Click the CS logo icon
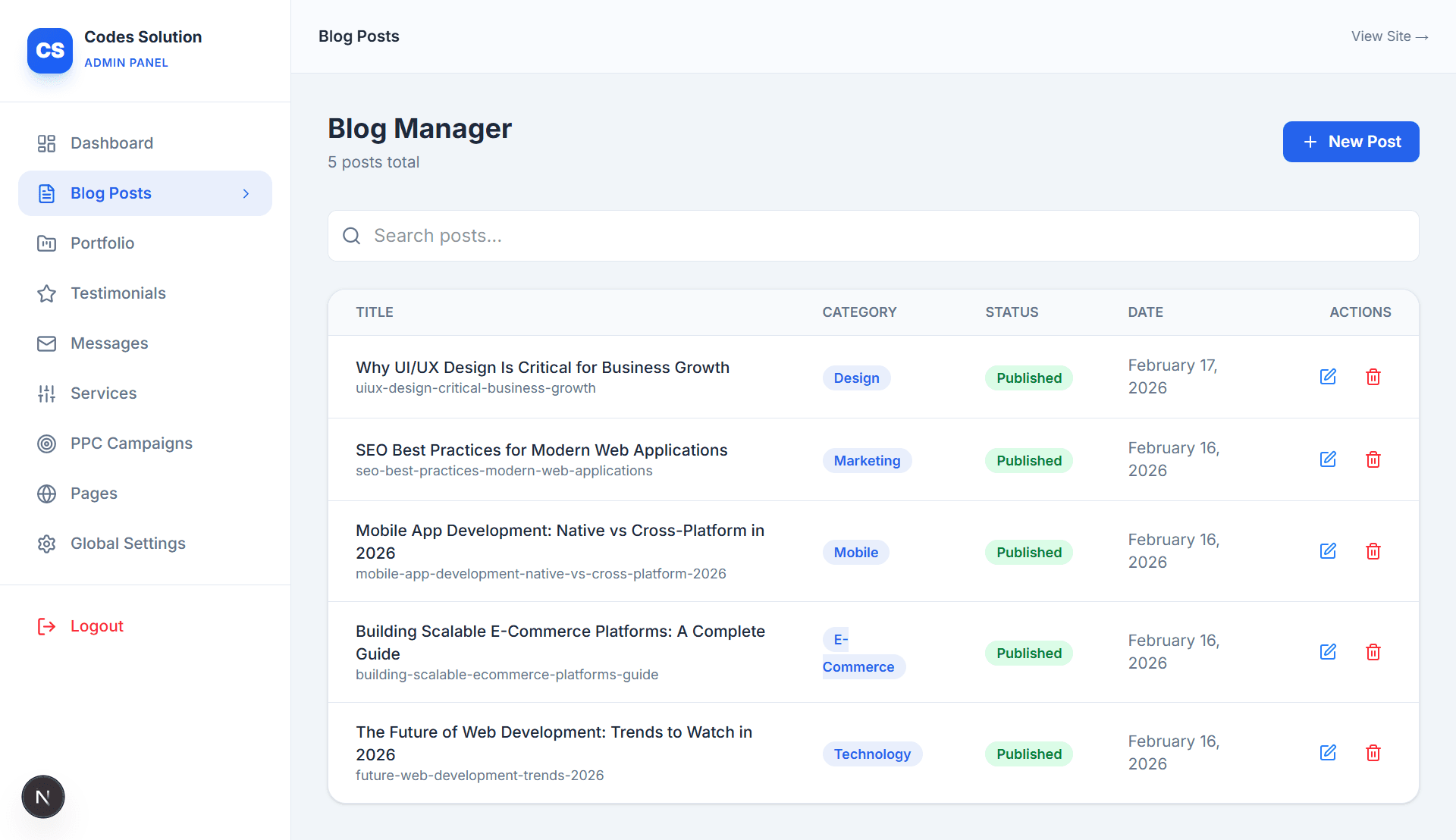 click(x=50, y=50)
